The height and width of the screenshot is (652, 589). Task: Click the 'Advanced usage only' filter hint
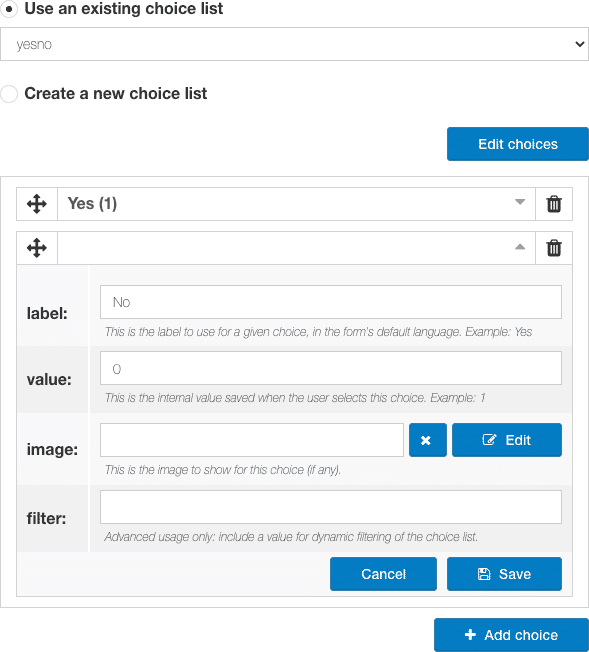[x=291, y=537]
